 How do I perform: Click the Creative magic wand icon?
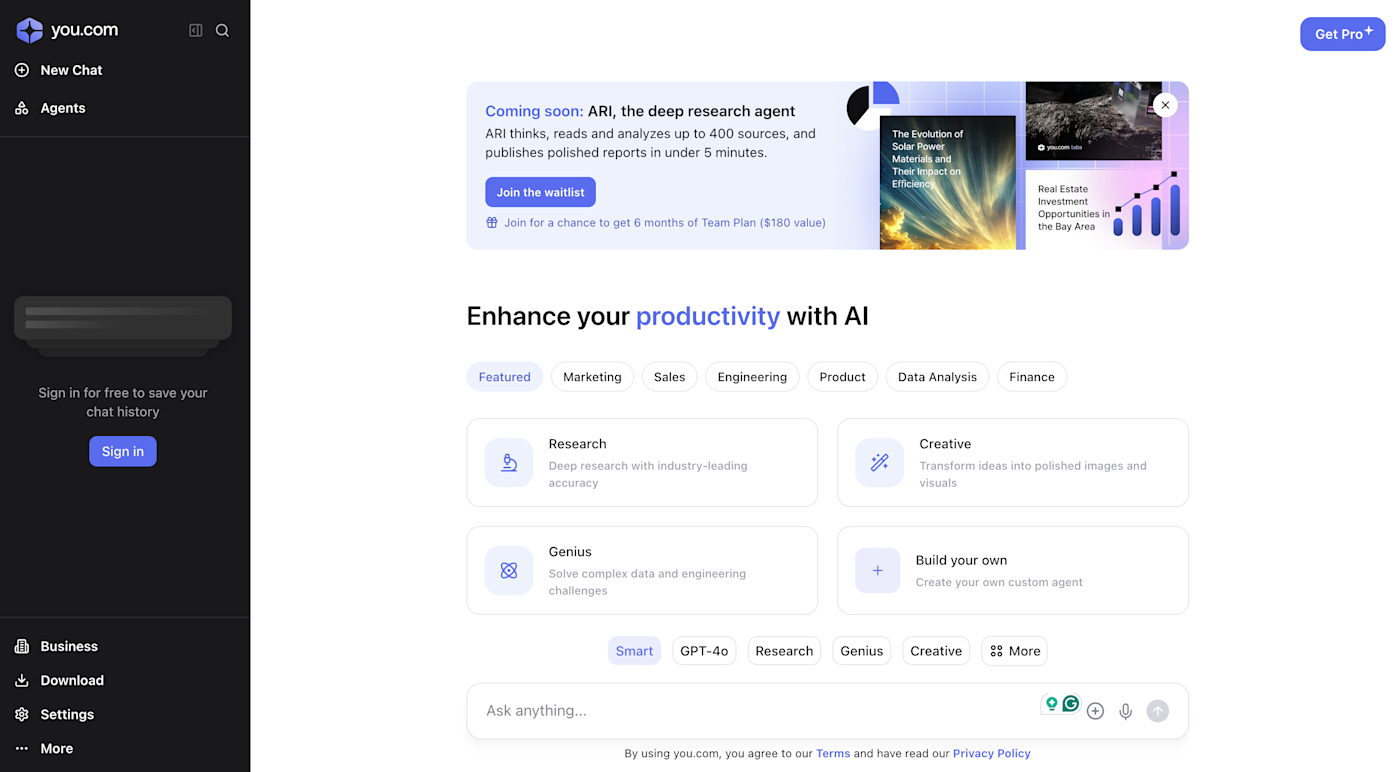pyautogui.click(x=880, y=462)
